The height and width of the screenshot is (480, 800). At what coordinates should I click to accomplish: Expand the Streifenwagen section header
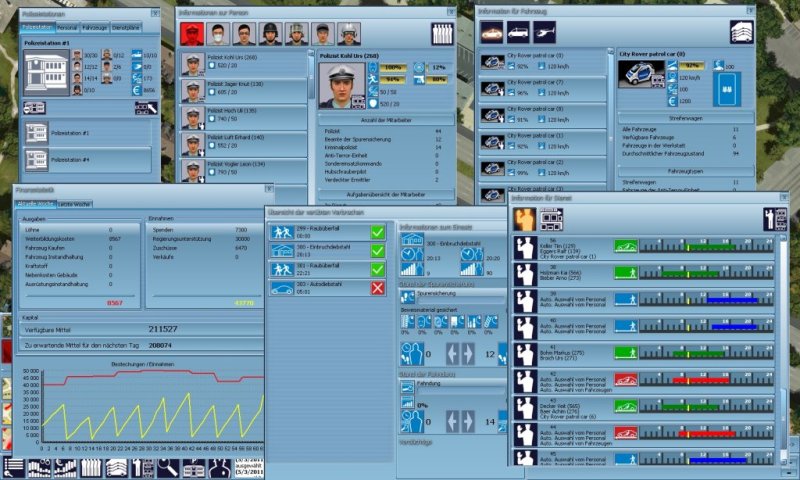(685, 118)
